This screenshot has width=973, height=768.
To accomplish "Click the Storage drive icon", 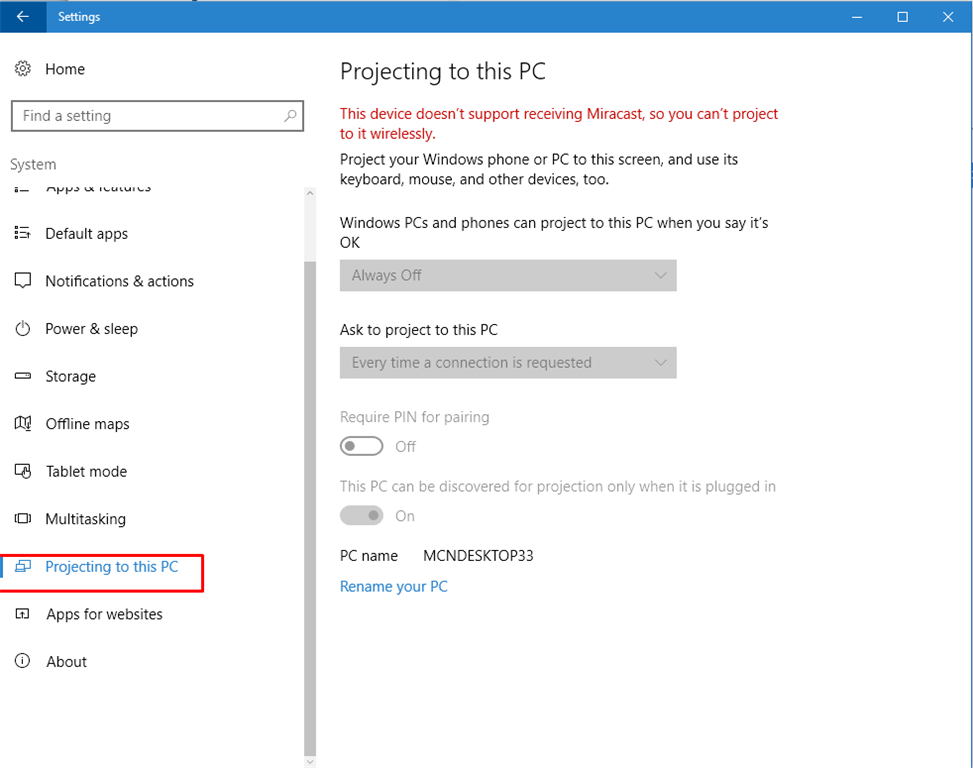I will click(x=23, y=376).
